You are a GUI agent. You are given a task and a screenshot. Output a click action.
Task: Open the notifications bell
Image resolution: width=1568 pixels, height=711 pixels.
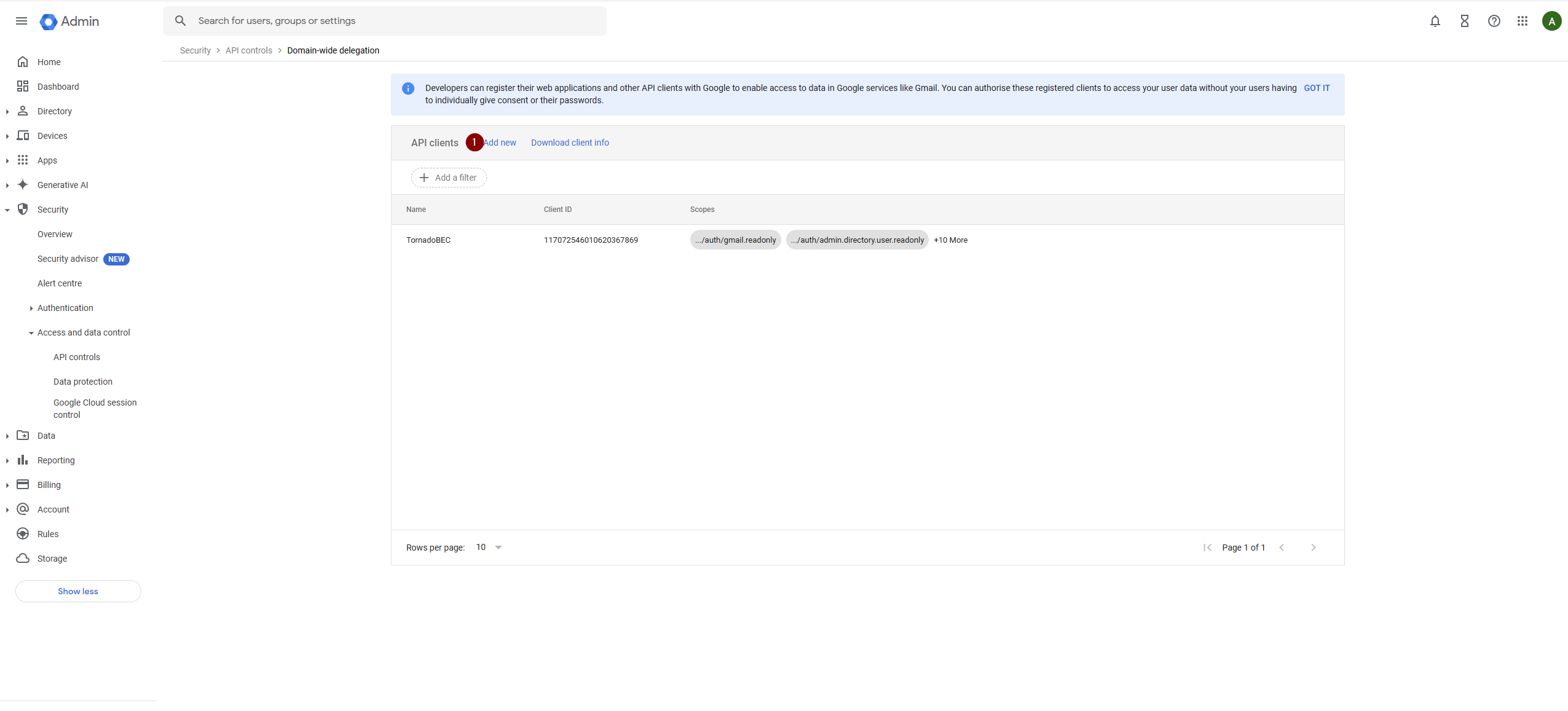click(x=1435, y=21)
